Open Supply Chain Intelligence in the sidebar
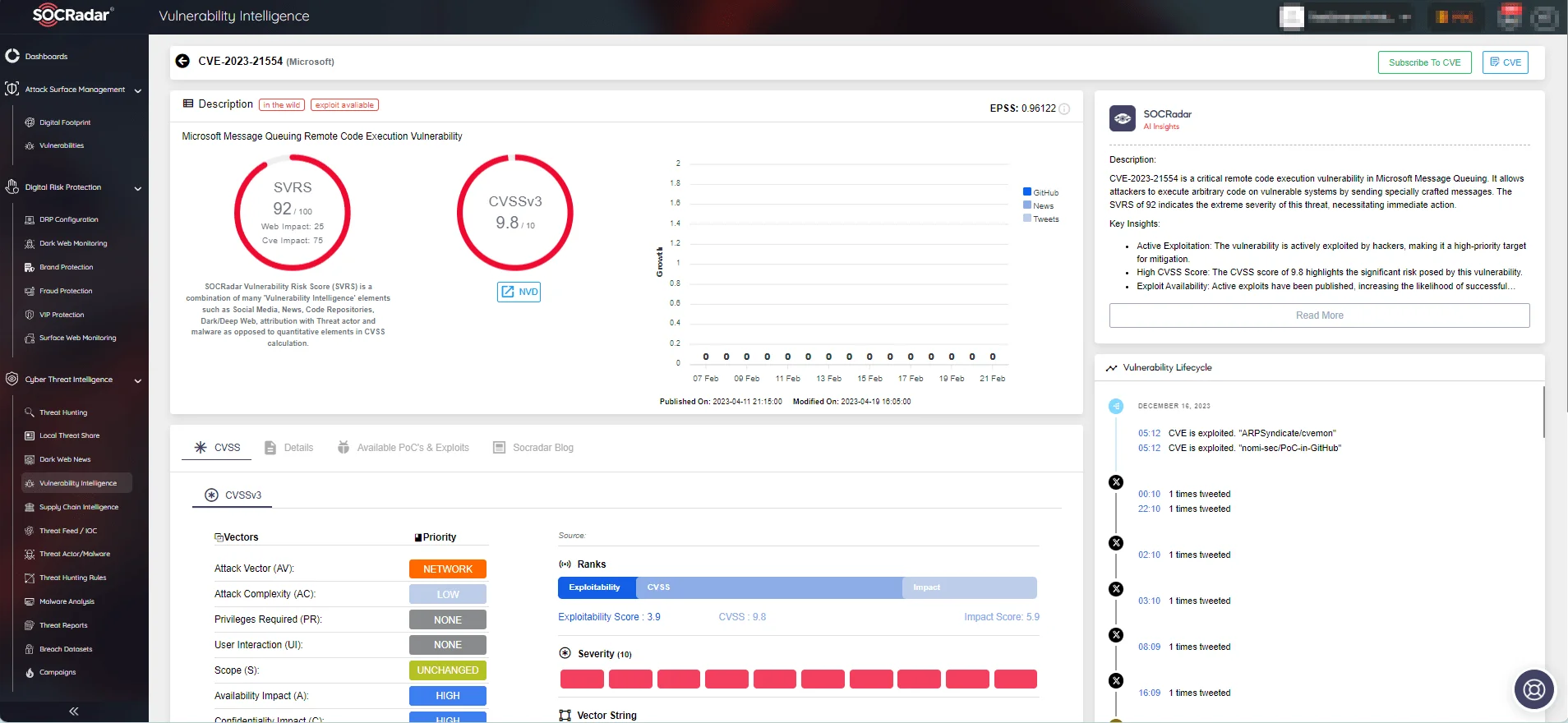This screenshot has height=723, width=1568. (x=79, y=507)
